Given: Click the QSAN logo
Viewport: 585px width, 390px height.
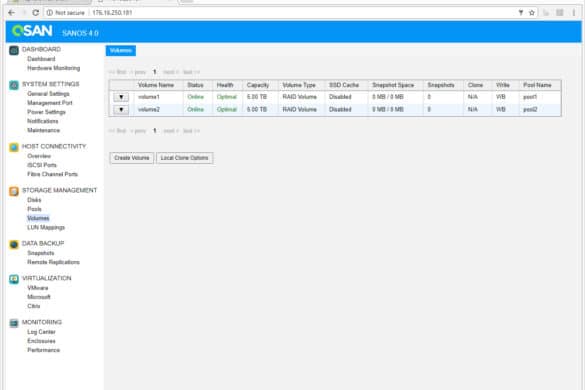Looking at the screenshot, I should tap(32, 31).
